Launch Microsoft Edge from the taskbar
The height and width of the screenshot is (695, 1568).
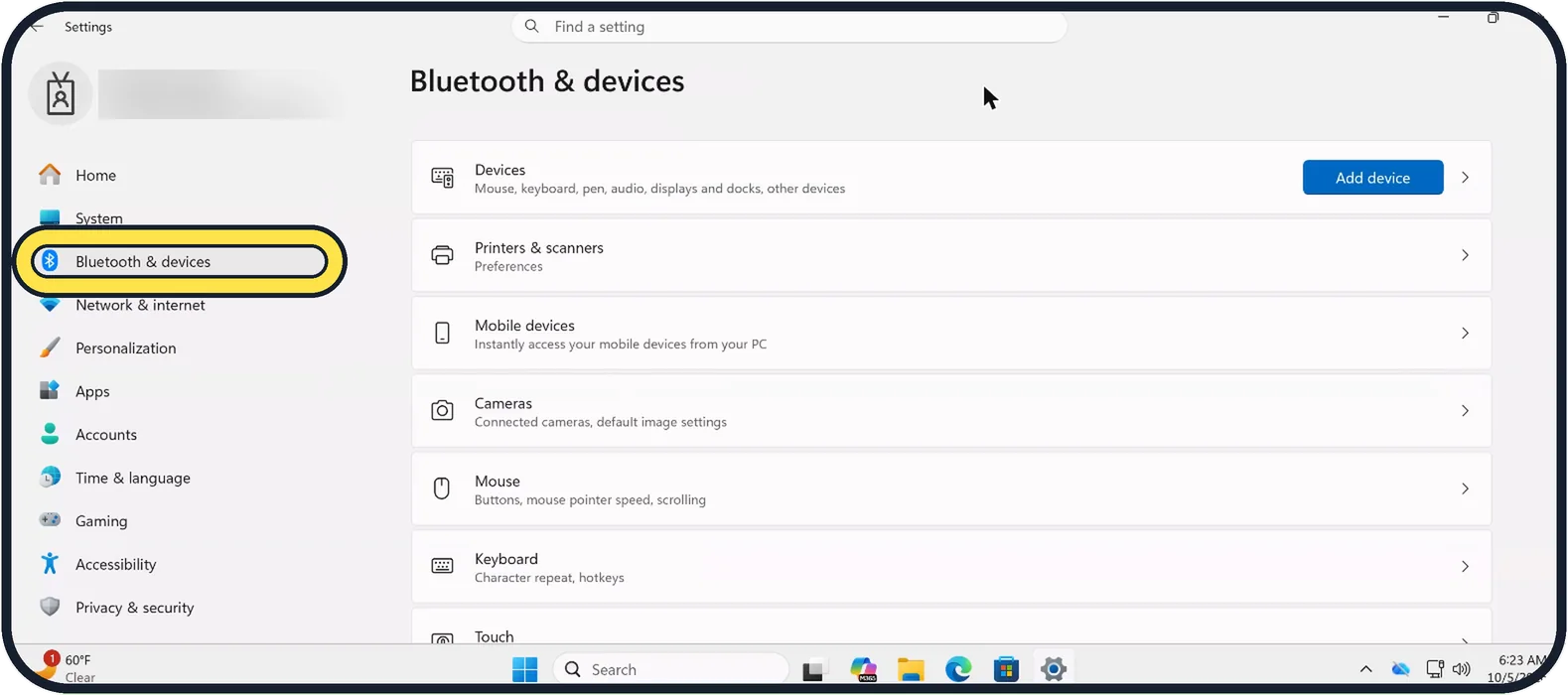[x=958, y=669]
